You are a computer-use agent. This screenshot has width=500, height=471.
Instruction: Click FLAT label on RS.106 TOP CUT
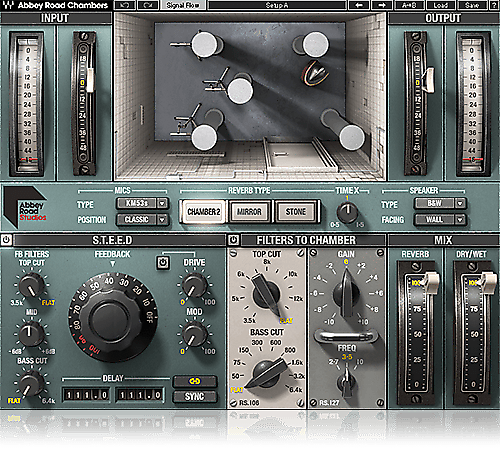coord(286,320)
